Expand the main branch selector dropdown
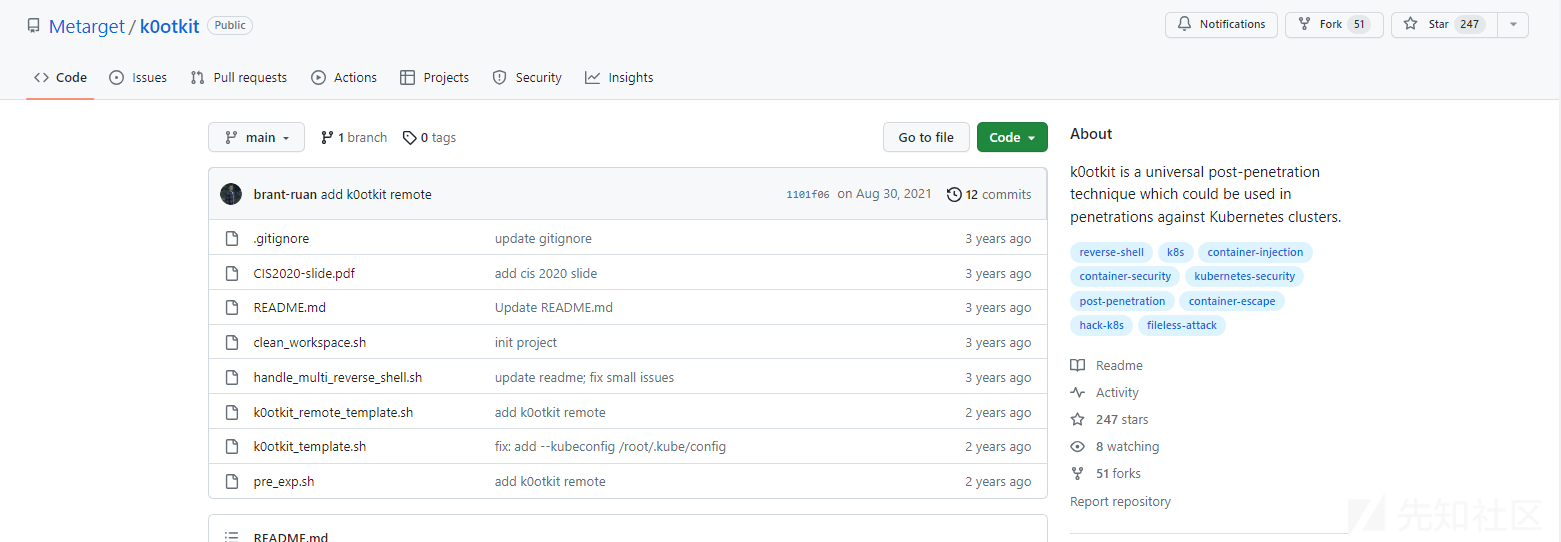The height and width of the screenshot is (542, 1561). 256,138
